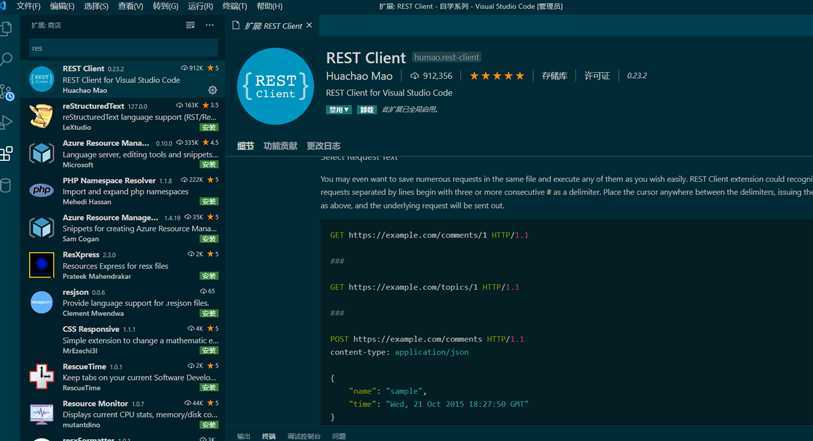Switch to the 输出 output panel tab

click(x=243, y=436)
